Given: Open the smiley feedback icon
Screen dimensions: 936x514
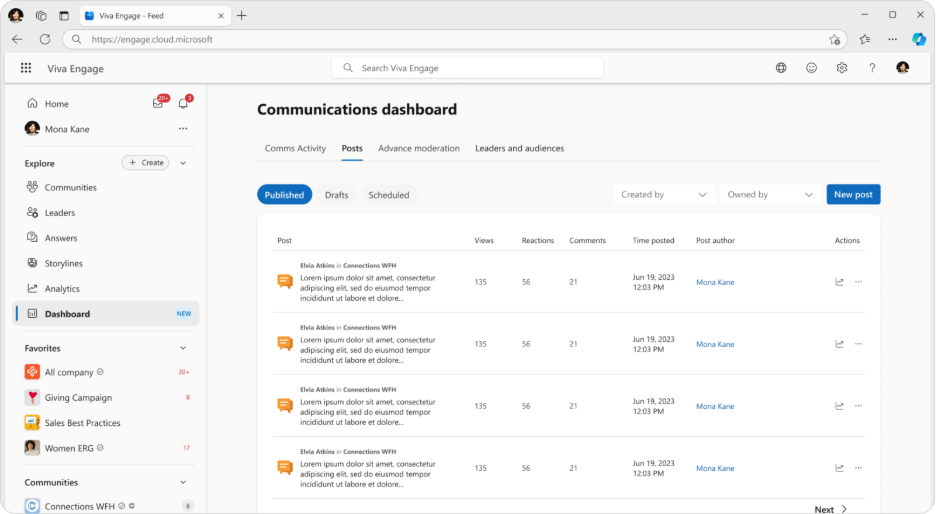Looking at the screenshot, I should [x=811, y=68].
